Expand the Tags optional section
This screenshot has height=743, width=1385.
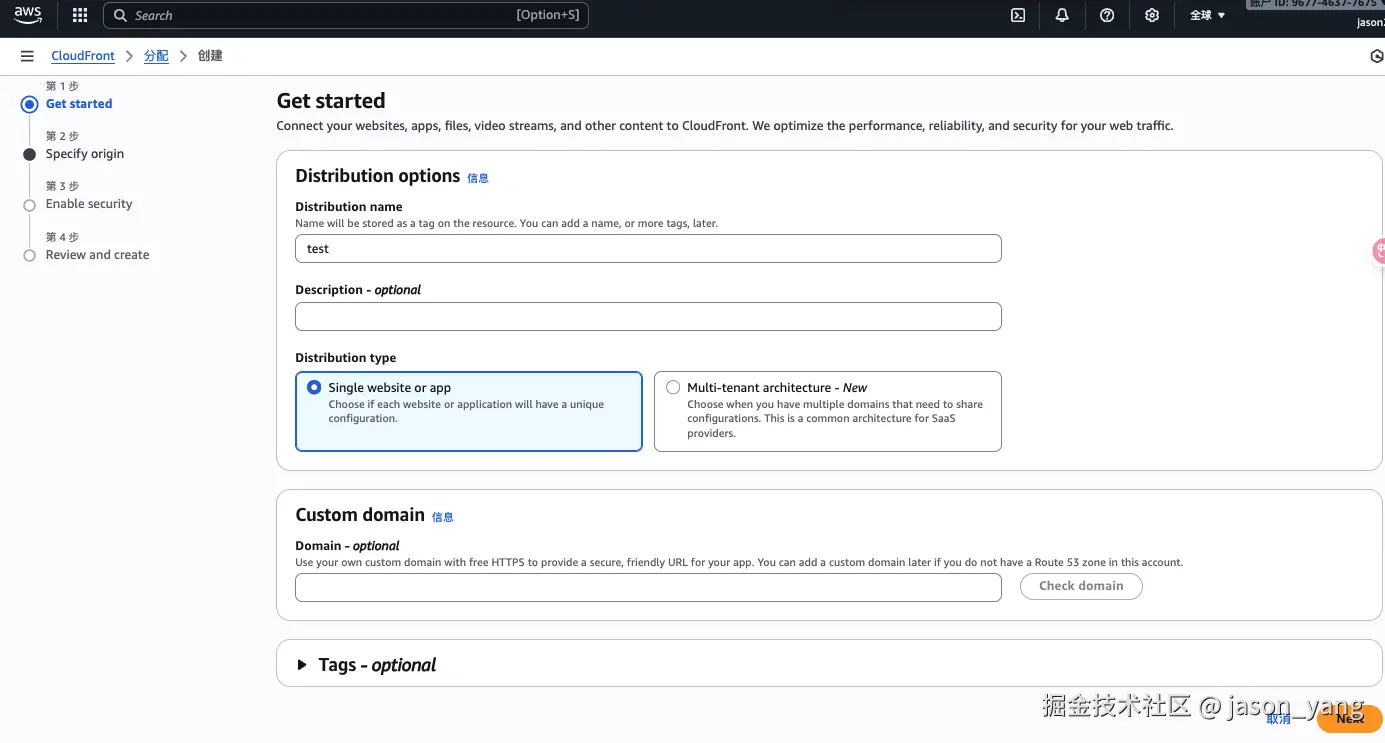[302, 665]
